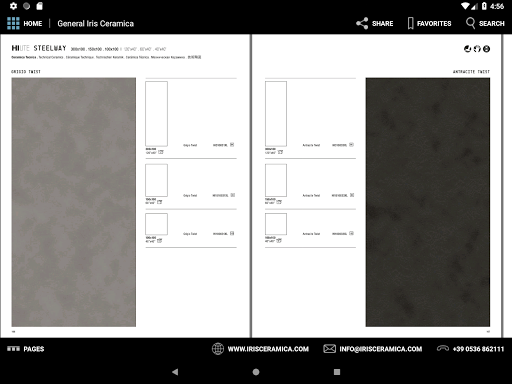The width and height of the screenshot is (512, 384).
Task: Click the envelope email icon
Action: tap(329, 349)
